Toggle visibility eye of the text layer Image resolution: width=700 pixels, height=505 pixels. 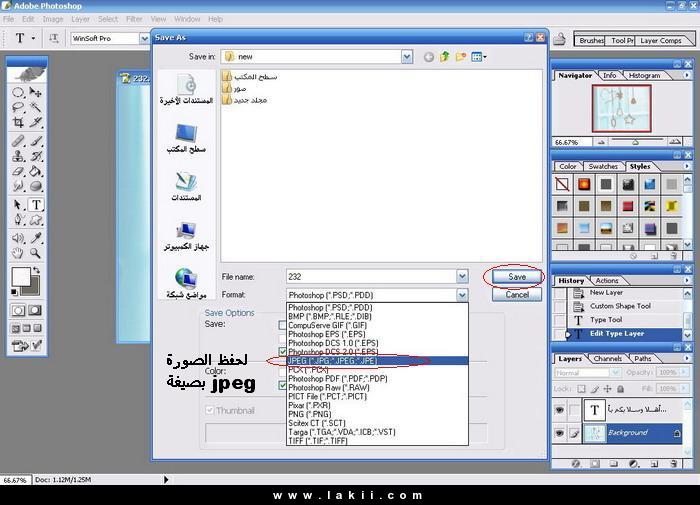coord(559,409)
